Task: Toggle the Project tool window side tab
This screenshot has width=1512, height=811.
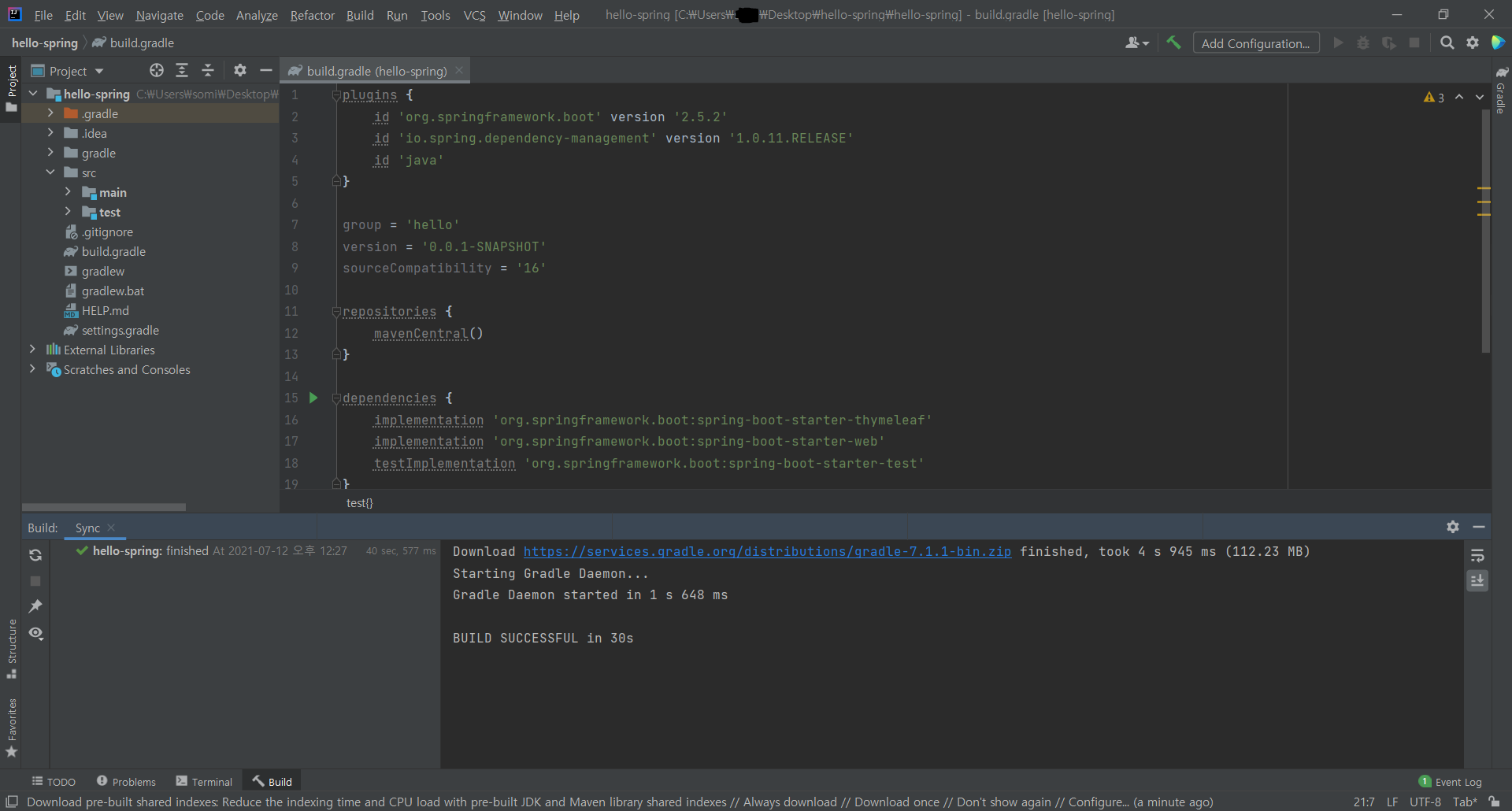Action: (x=11, y=87)
